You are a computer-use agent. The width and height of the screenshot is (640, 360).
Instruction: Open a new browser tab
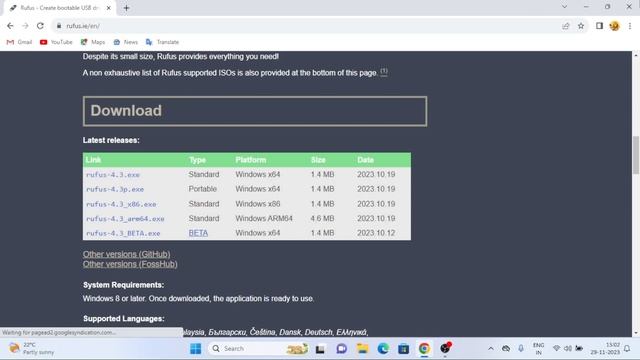pos(126,8)
